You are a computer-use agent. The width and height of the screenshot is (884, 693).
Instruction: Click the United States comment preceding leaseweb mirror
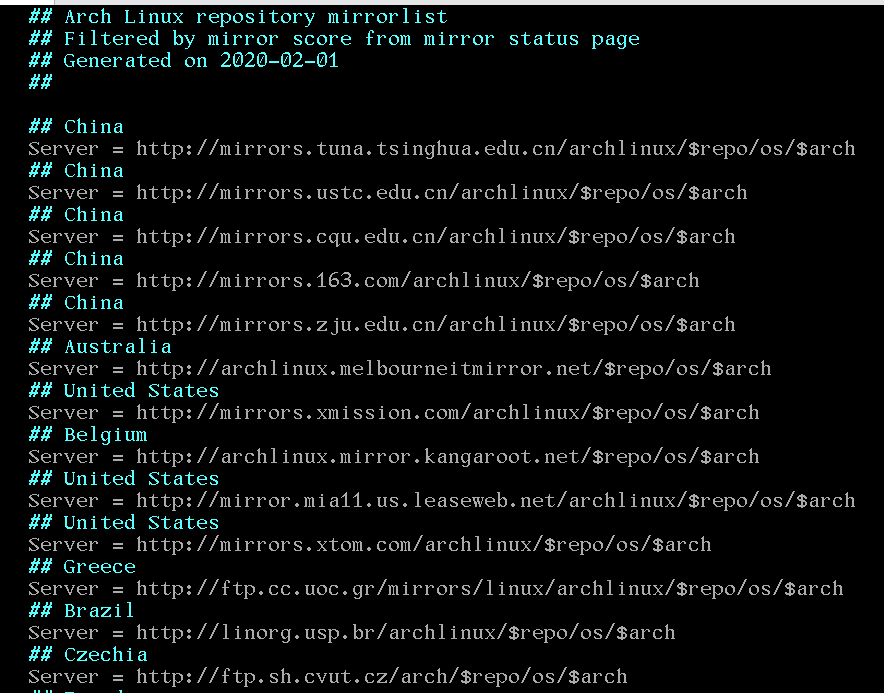(x=123, y=479)
